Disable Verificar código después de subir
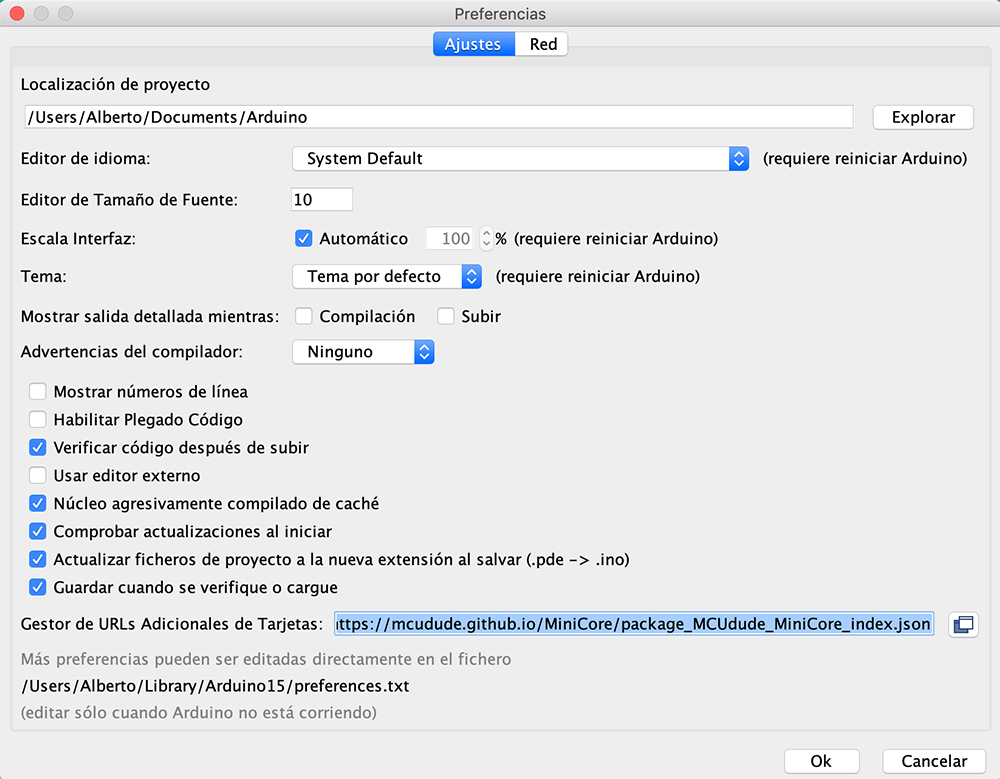 [x=38, y=448]
